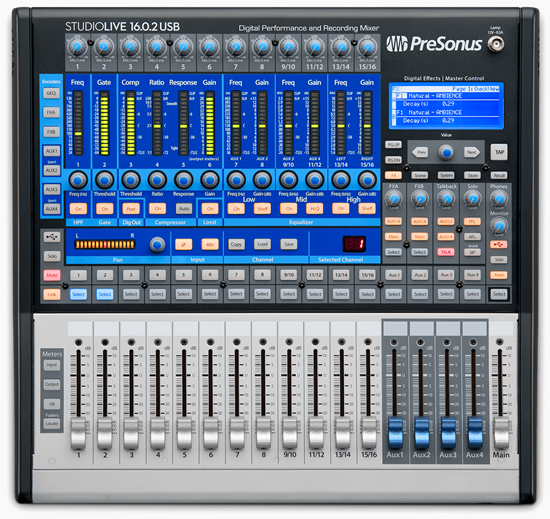Click the Main fader cap
The height and width of the screenshot is (519, 550).
pos(501,433)
